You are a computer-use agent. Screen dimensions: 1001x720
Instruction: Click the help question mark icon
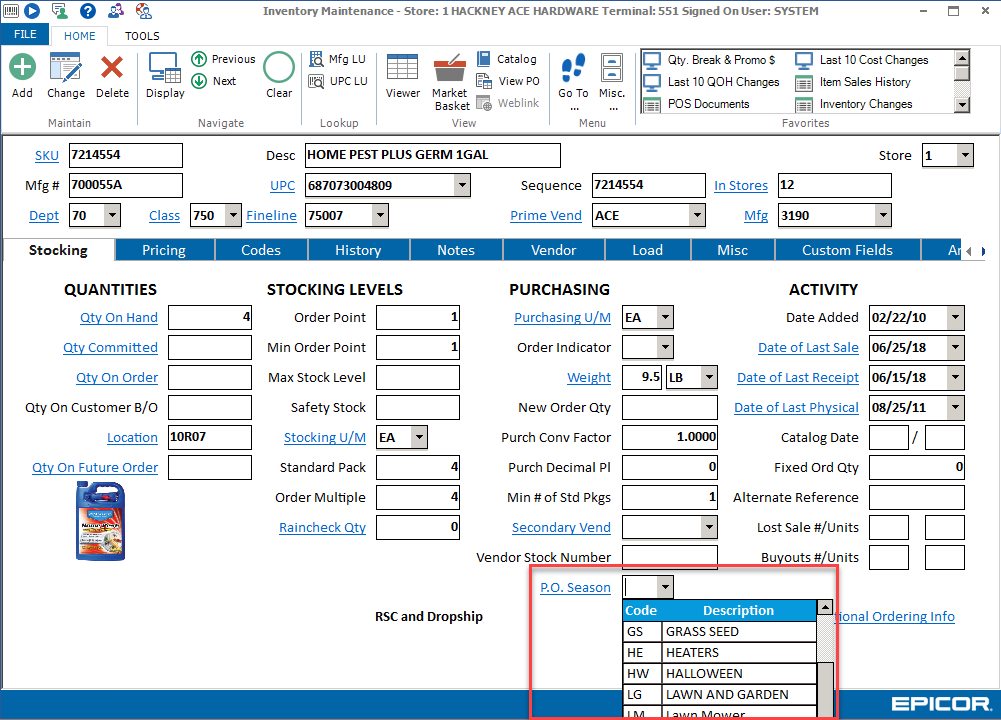click(87, 11)
